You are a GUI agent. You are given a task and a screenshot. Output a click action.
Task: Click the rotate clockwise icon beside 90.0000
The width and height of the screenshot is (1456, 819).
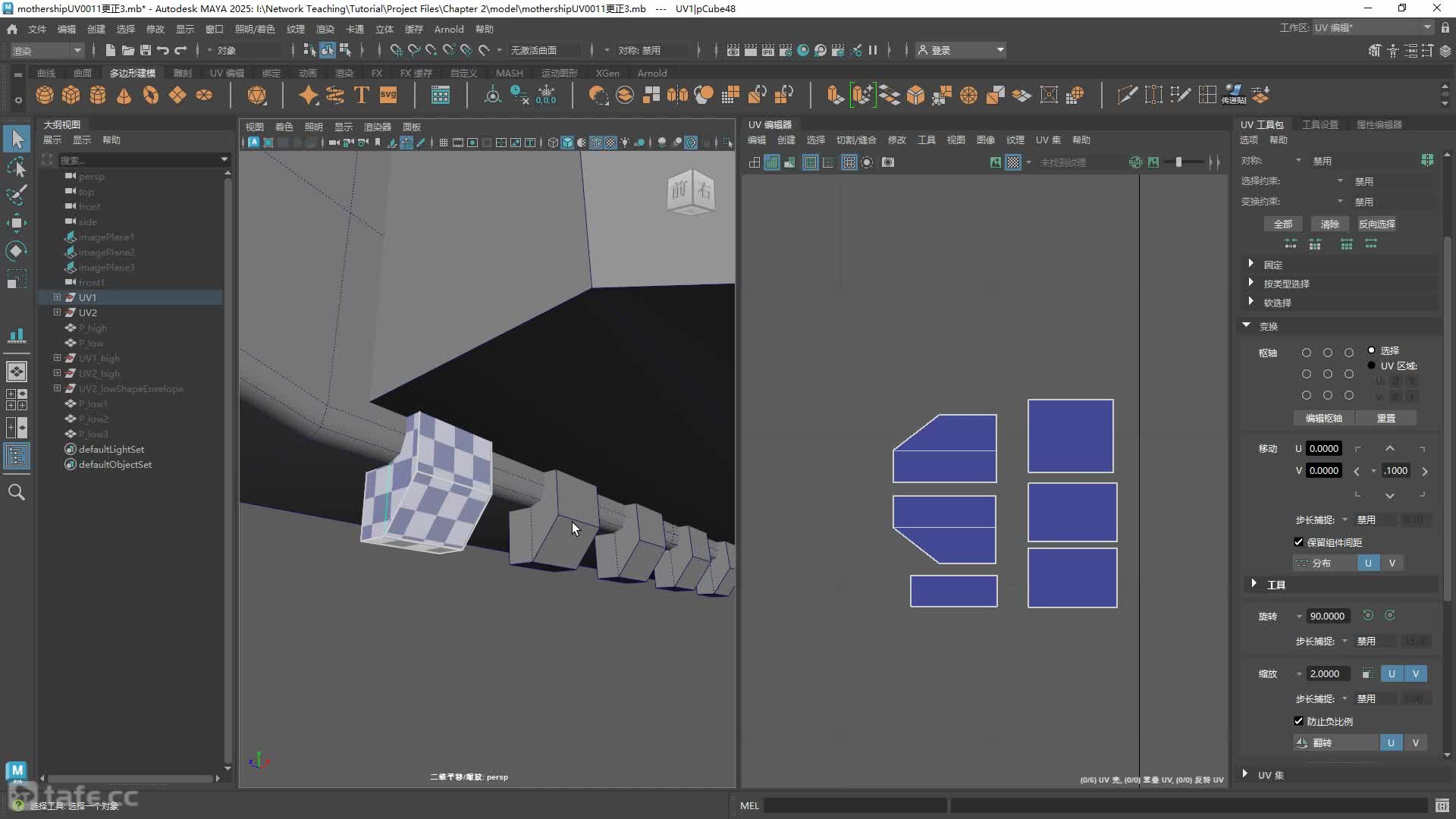tap(1390, 616)
